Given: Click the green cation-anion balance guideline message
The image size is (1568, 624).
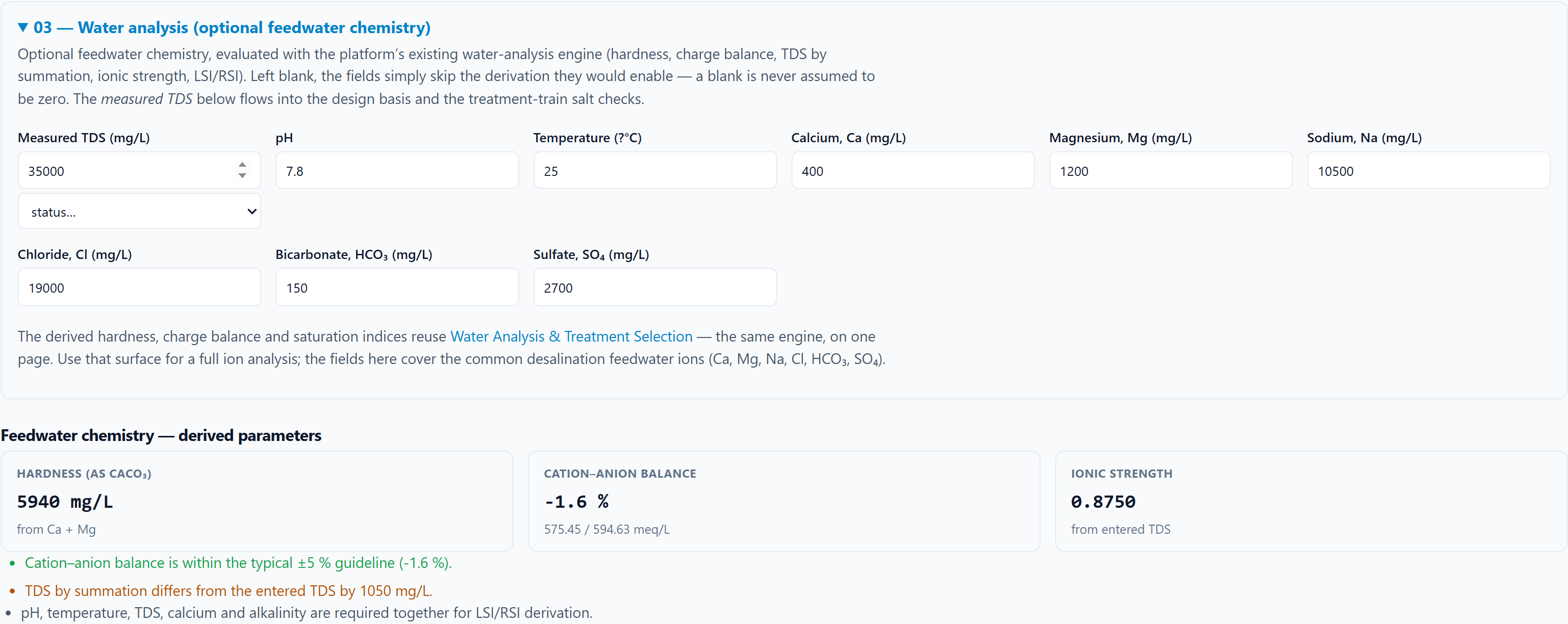Looking at the screenshot, I should tap(238, 563).
